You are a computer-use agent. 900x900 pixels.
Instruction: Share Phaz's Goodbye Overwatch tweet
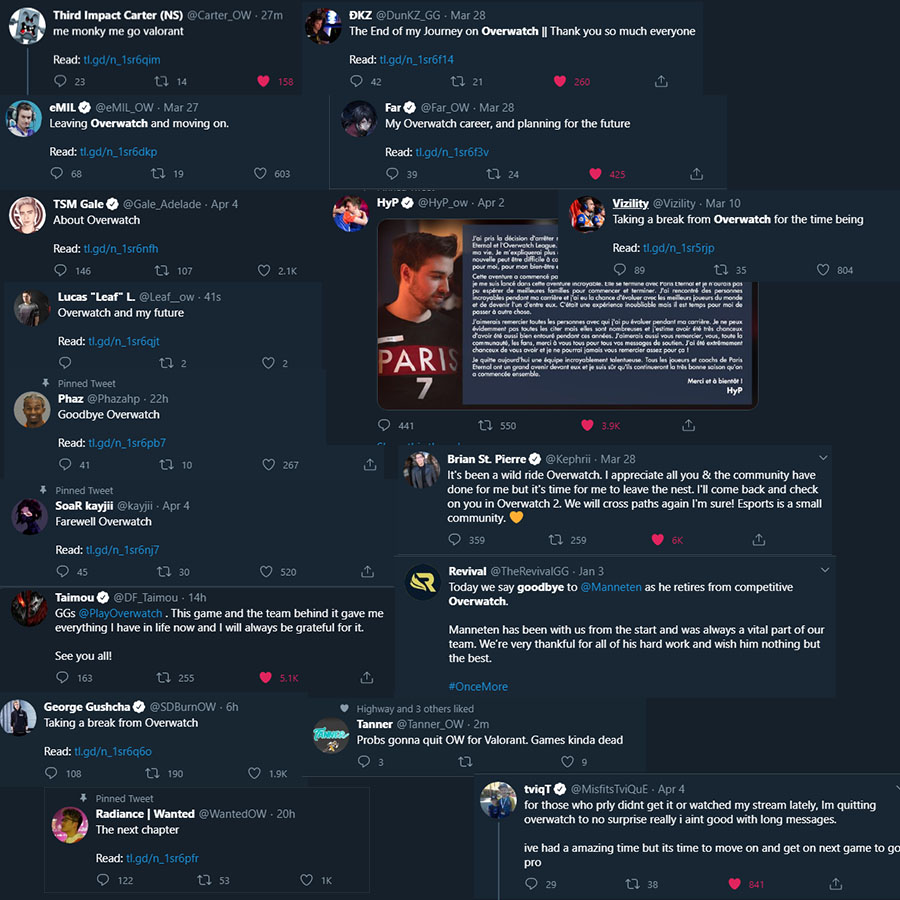coord(370,464)
